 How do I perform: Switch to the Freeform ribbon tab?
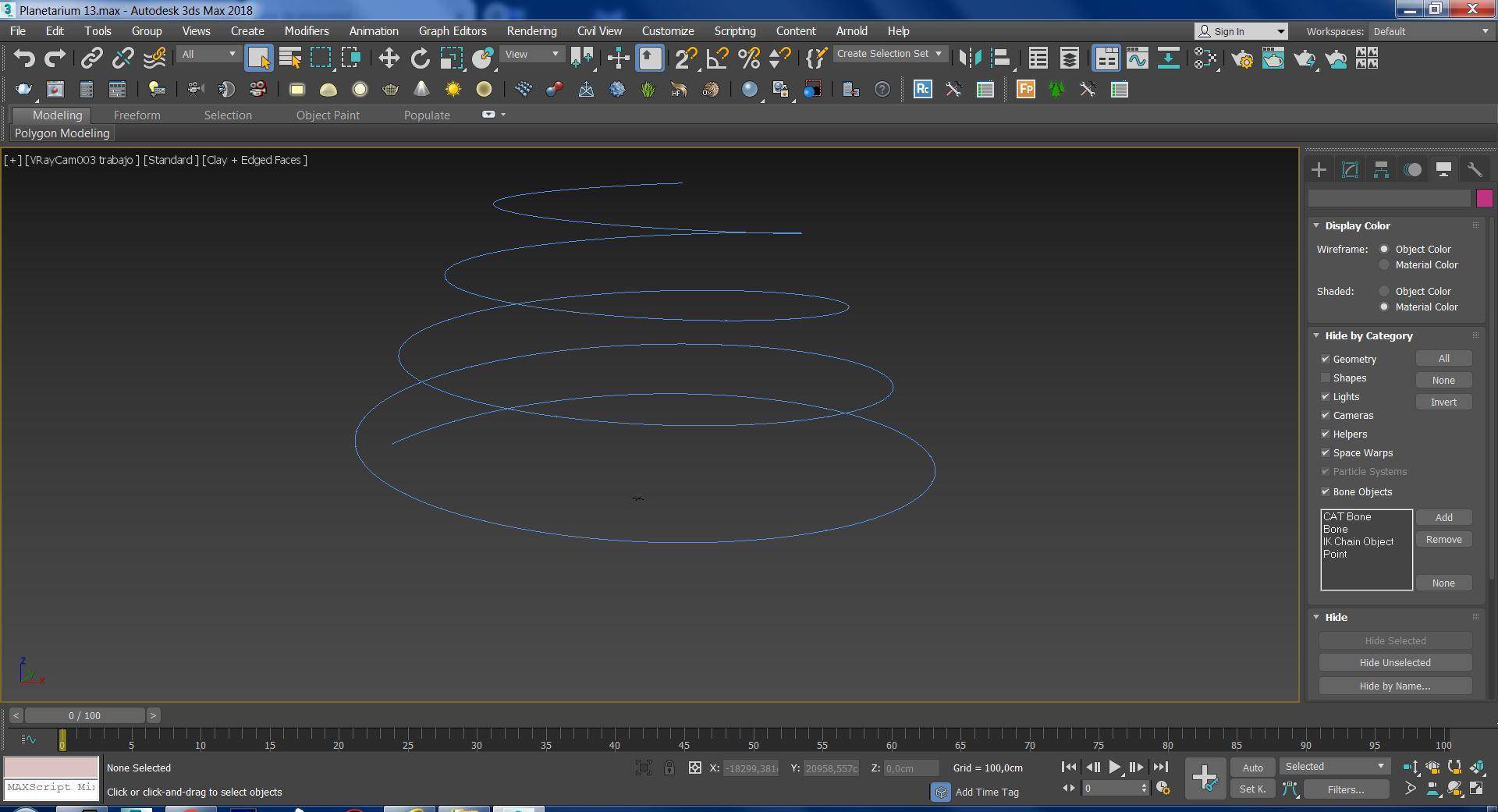(137, 115)
